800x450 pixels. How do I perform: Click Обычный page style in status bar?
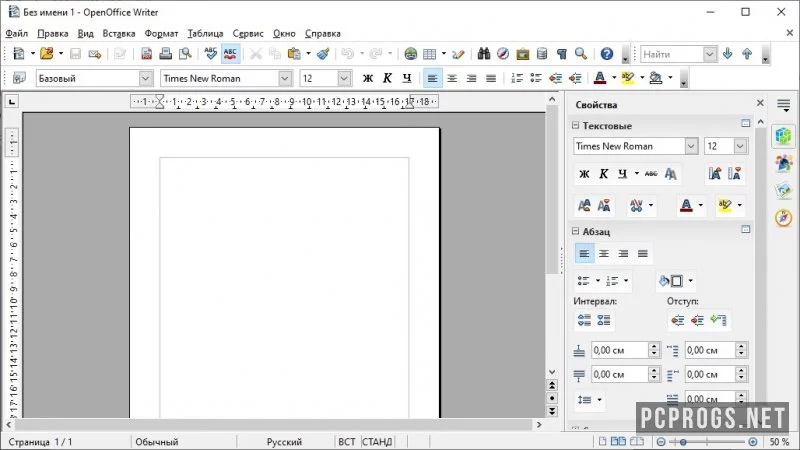(x=157, y=442)
